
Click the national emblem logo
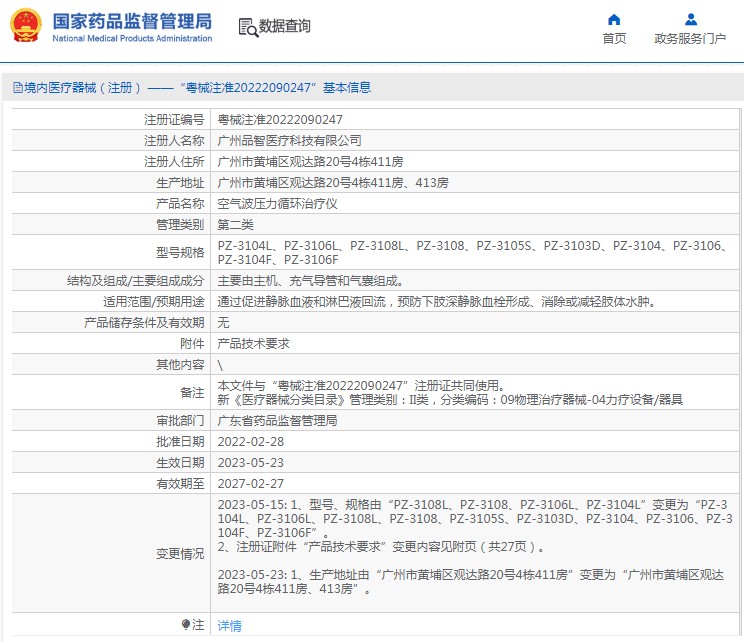25,26
